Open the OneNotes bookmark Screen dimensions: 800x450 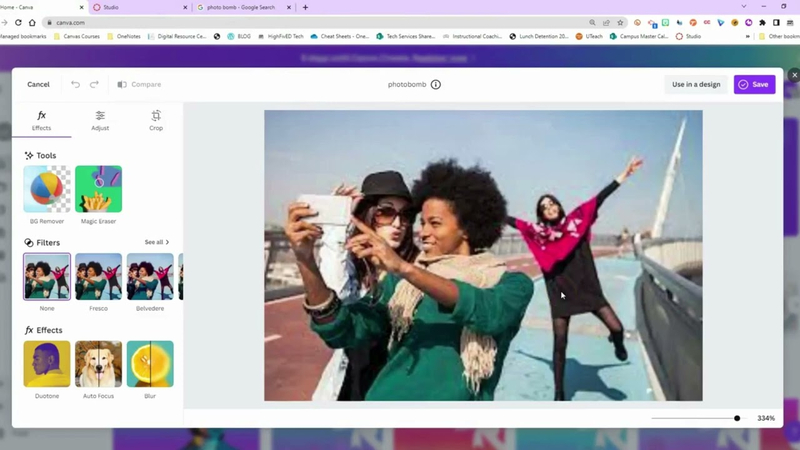point(123,37)
